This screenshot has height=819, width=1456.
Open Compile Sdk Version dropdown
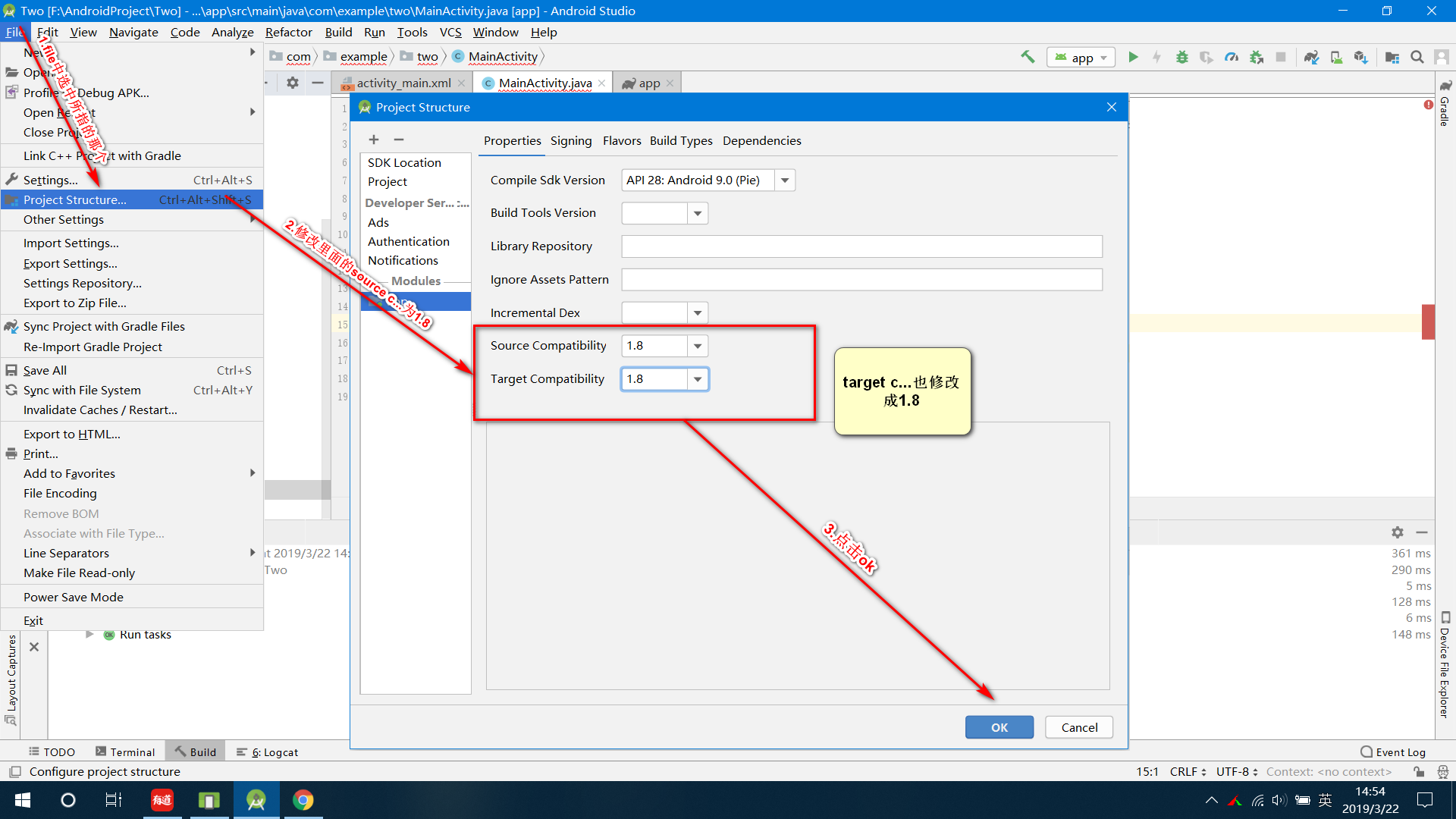785,180
